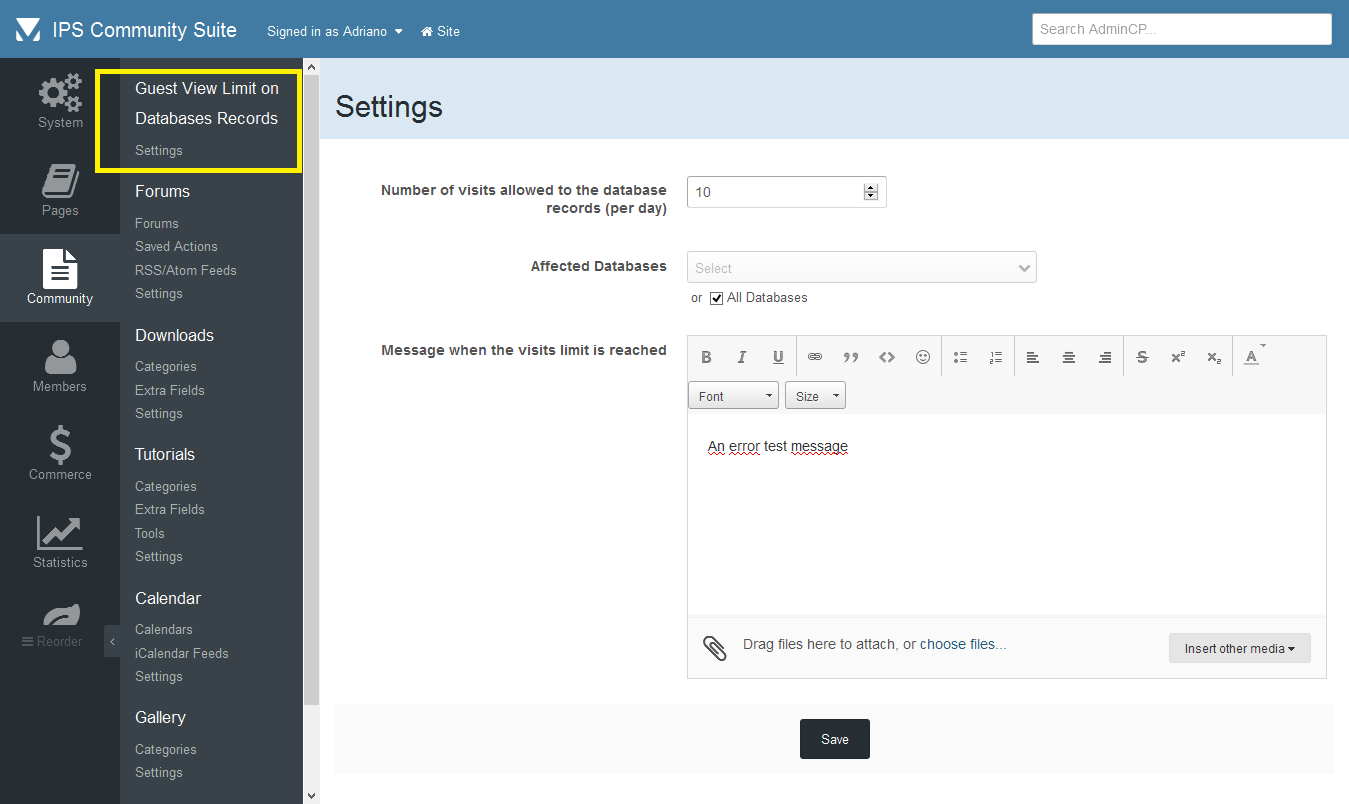Open the Insert other media menu
Screen dimensions: 1349x804
pos(1239,648)
